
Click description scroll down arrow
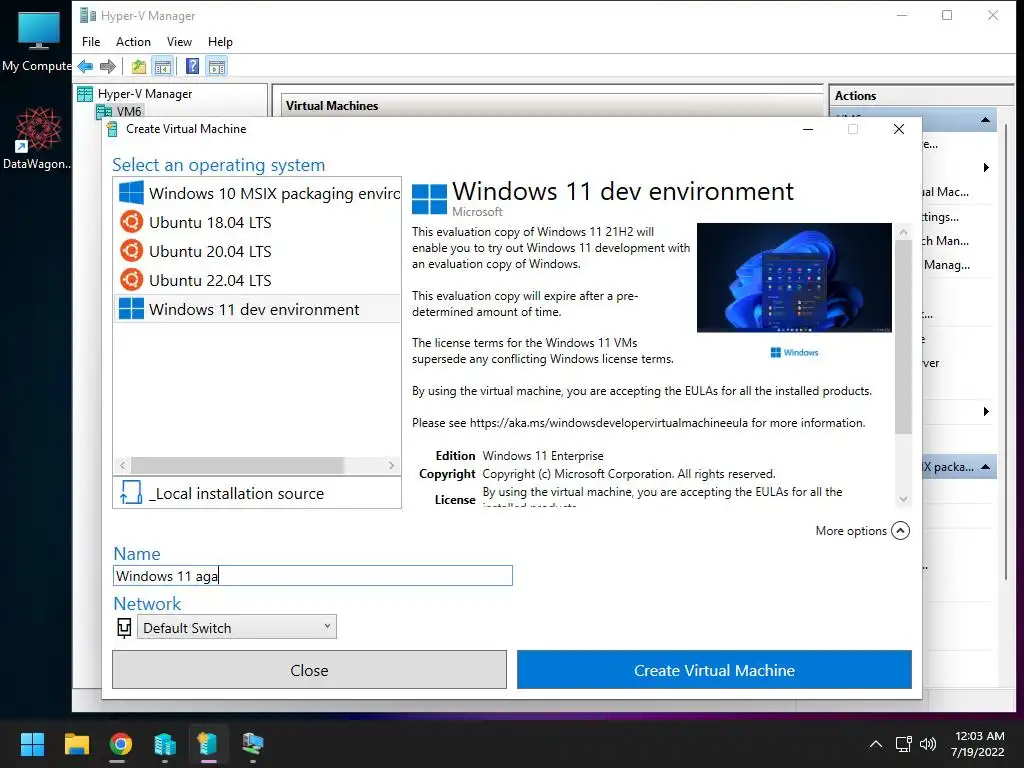(903, 499)
